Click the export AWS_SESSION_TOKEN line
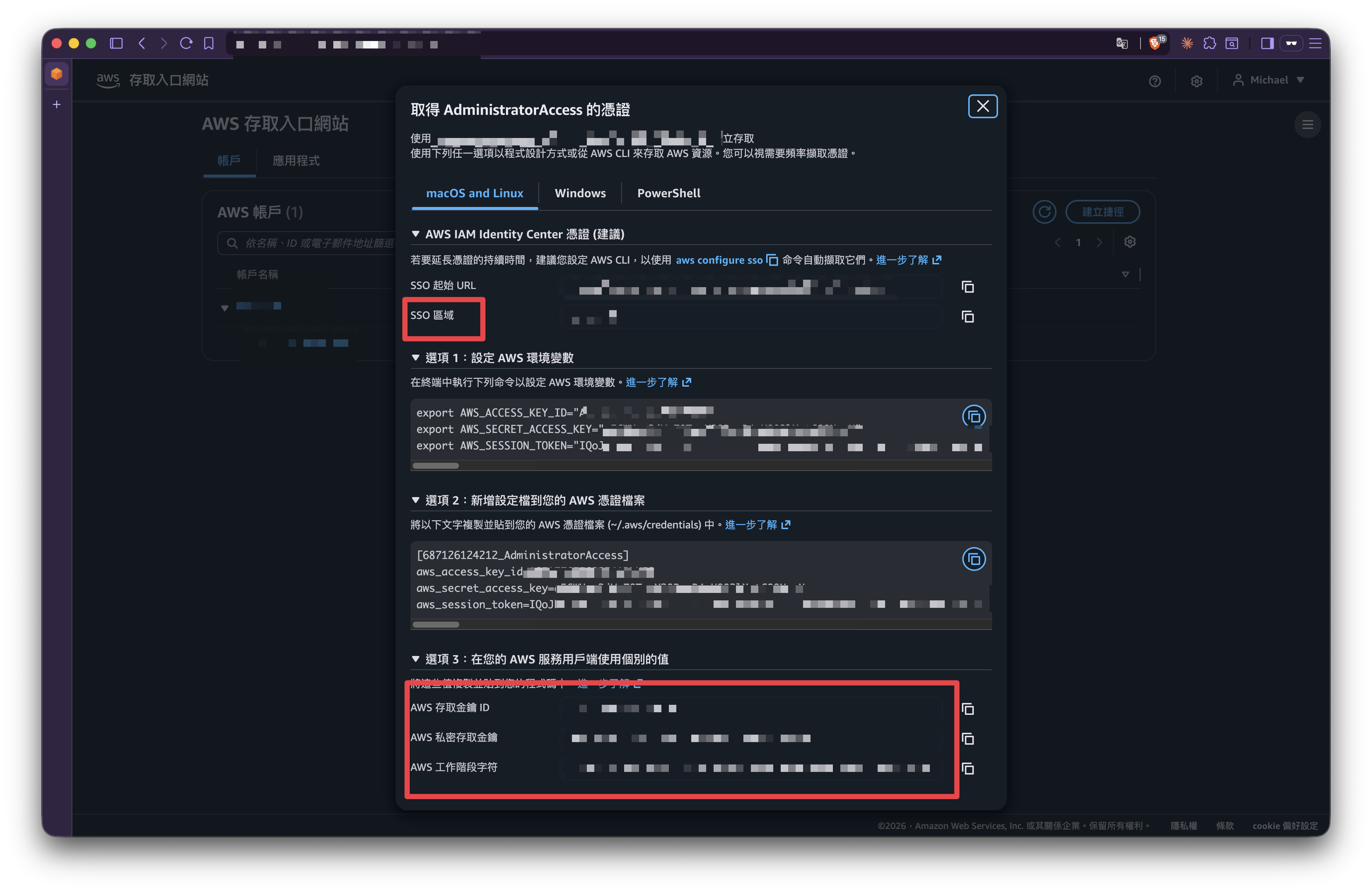The width and height of the screenshot is (1372, 892). click(x=699, y=446)
